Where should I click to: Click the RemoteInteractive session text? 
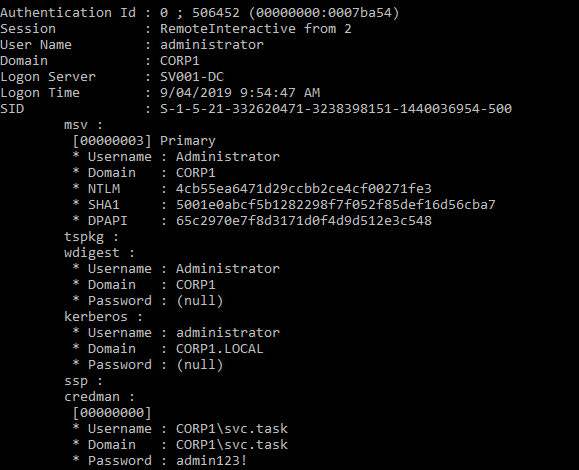(x=227, y=29)
